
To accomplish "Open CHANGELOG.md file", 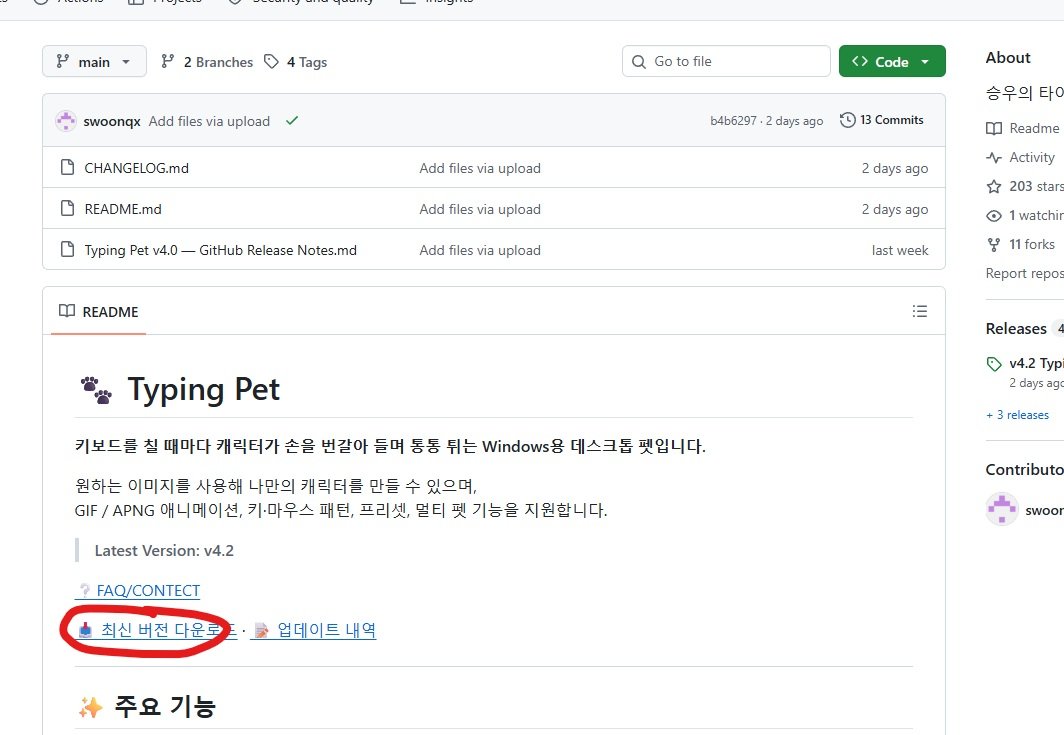I will click(136, 168).
